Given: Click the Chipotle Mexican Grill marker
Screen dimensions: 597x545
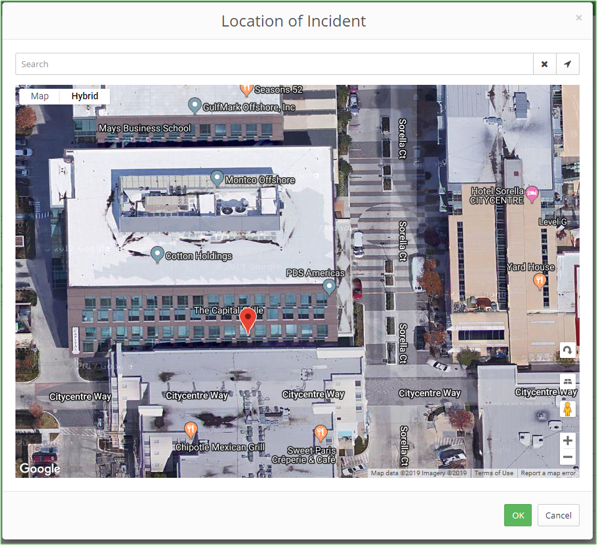Looking at the screenshot, I should tap(190, 430).
